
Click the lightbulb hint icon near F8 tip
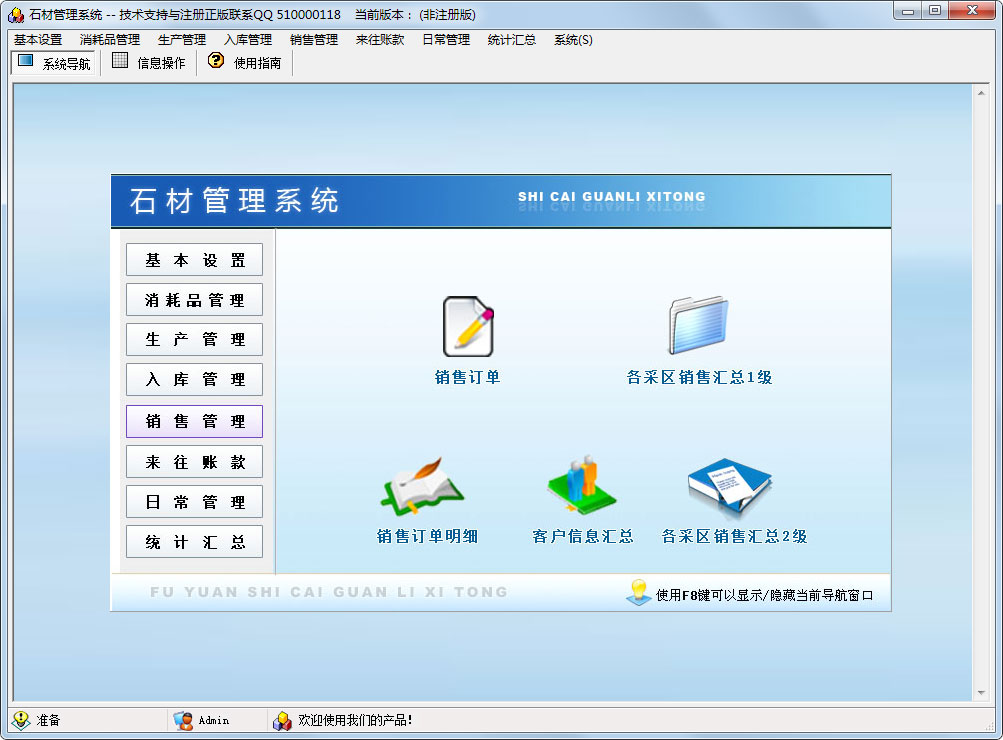[x=638, y=592]
